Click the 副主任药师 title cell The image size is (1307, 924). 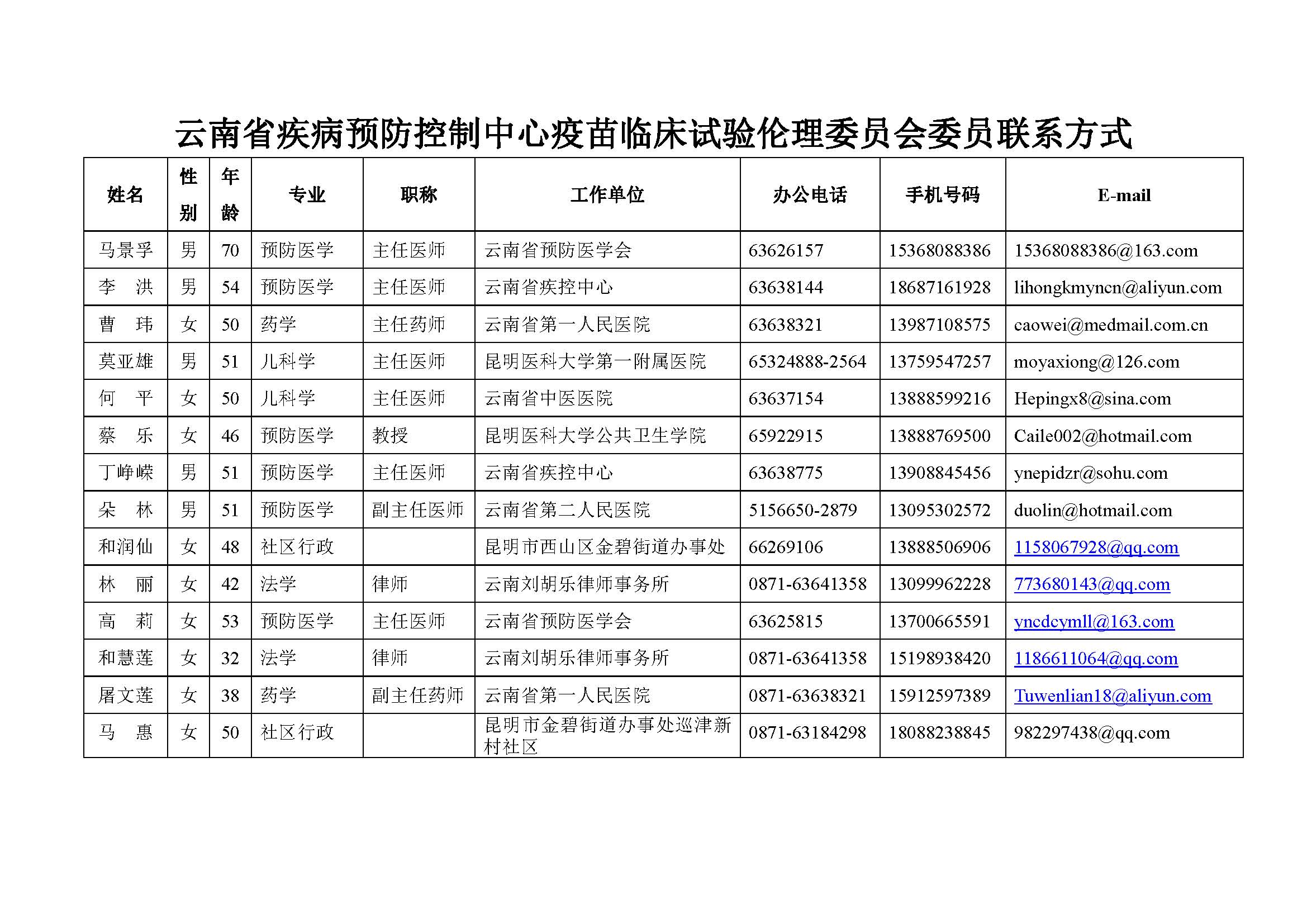(418, 696)
